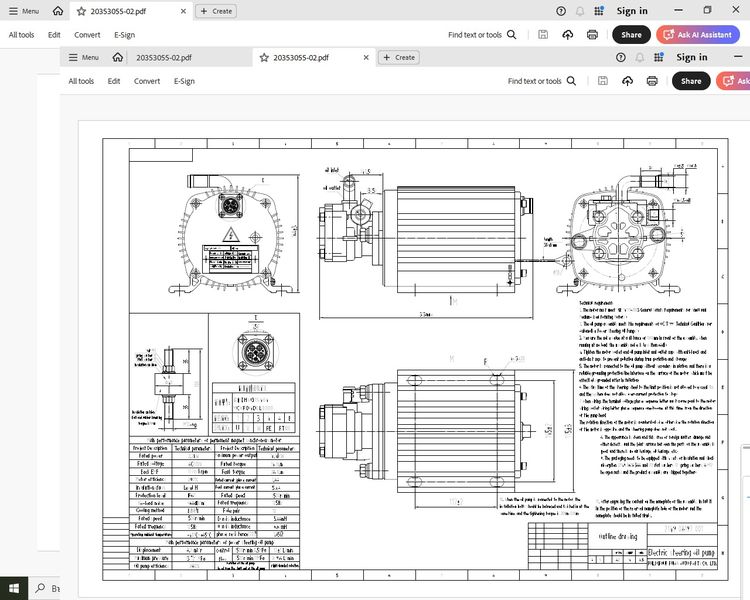Open notifications bell in the front window

click(641, 58)
